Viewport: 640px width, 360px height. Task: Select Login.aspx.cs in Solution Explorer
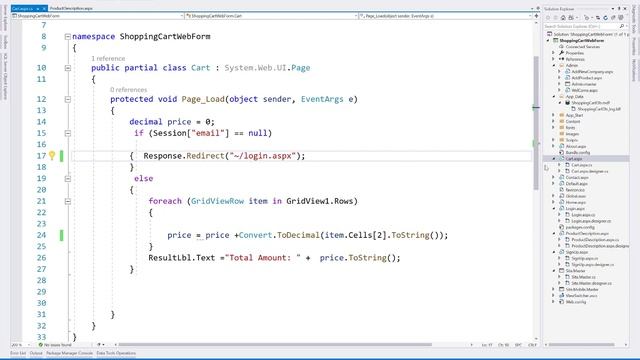[583, 215]
